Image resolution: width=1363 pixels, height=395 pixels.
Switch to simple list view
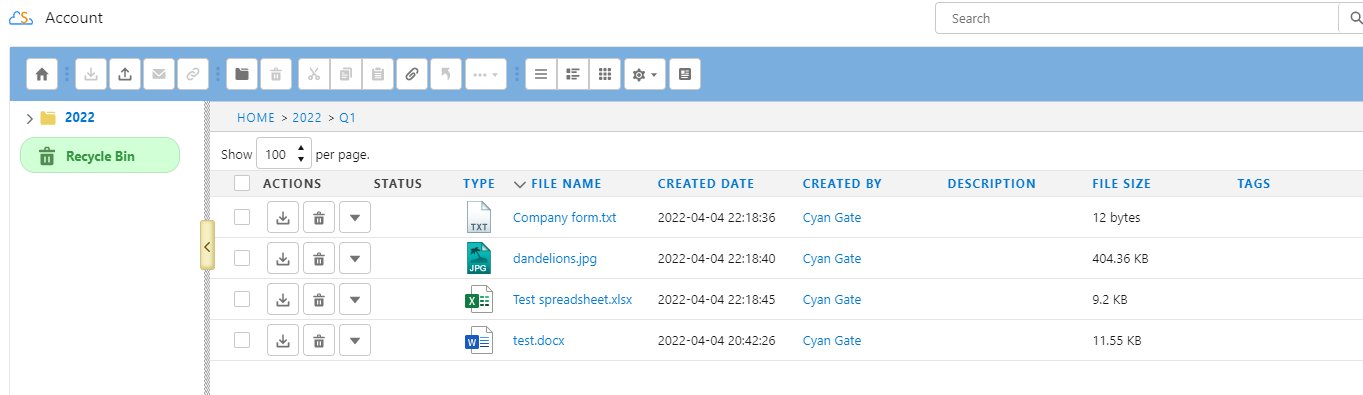point(541,74)
